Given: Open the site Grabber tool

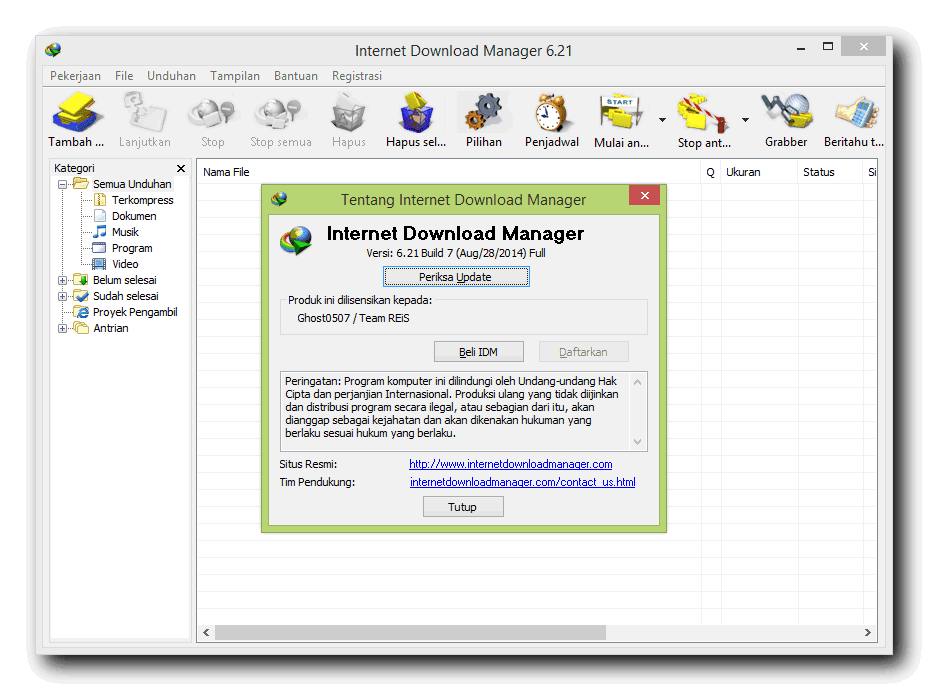Looking at the screenshot, I should (786, 110).
